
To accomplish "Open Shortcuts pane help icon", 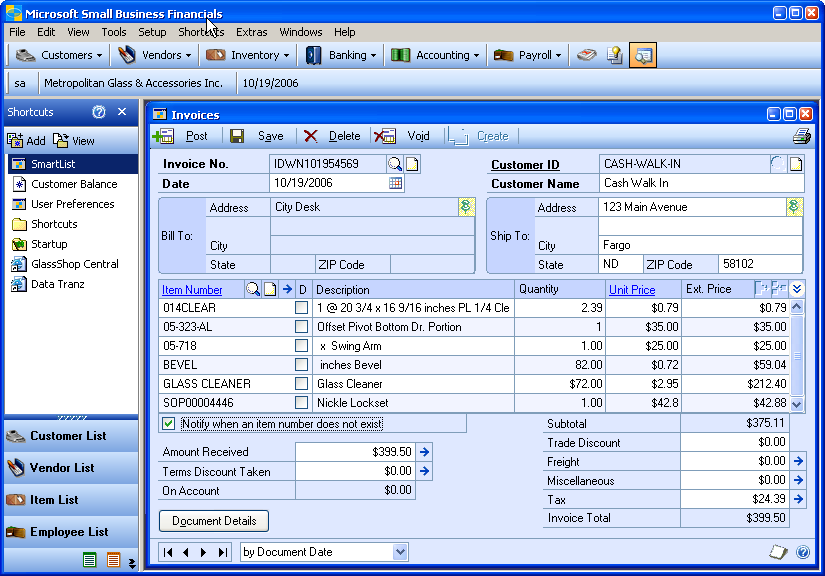I will click(99, 112).
